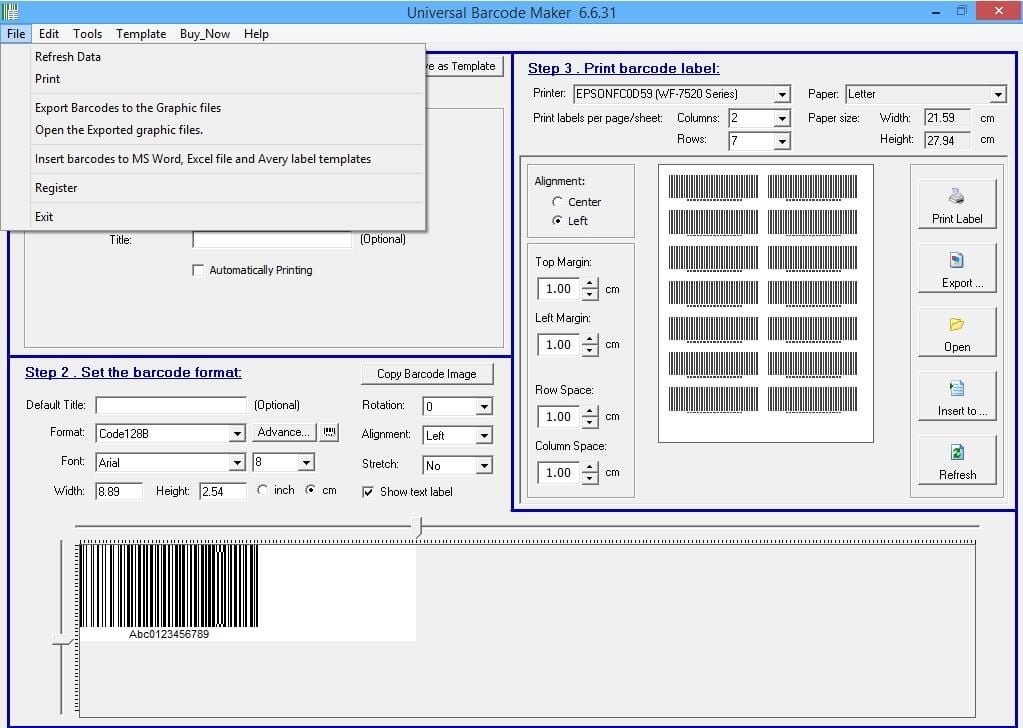This screenshot has height=728, width=1023.
Task: Open the Font name dropdown
Action: 237,463
